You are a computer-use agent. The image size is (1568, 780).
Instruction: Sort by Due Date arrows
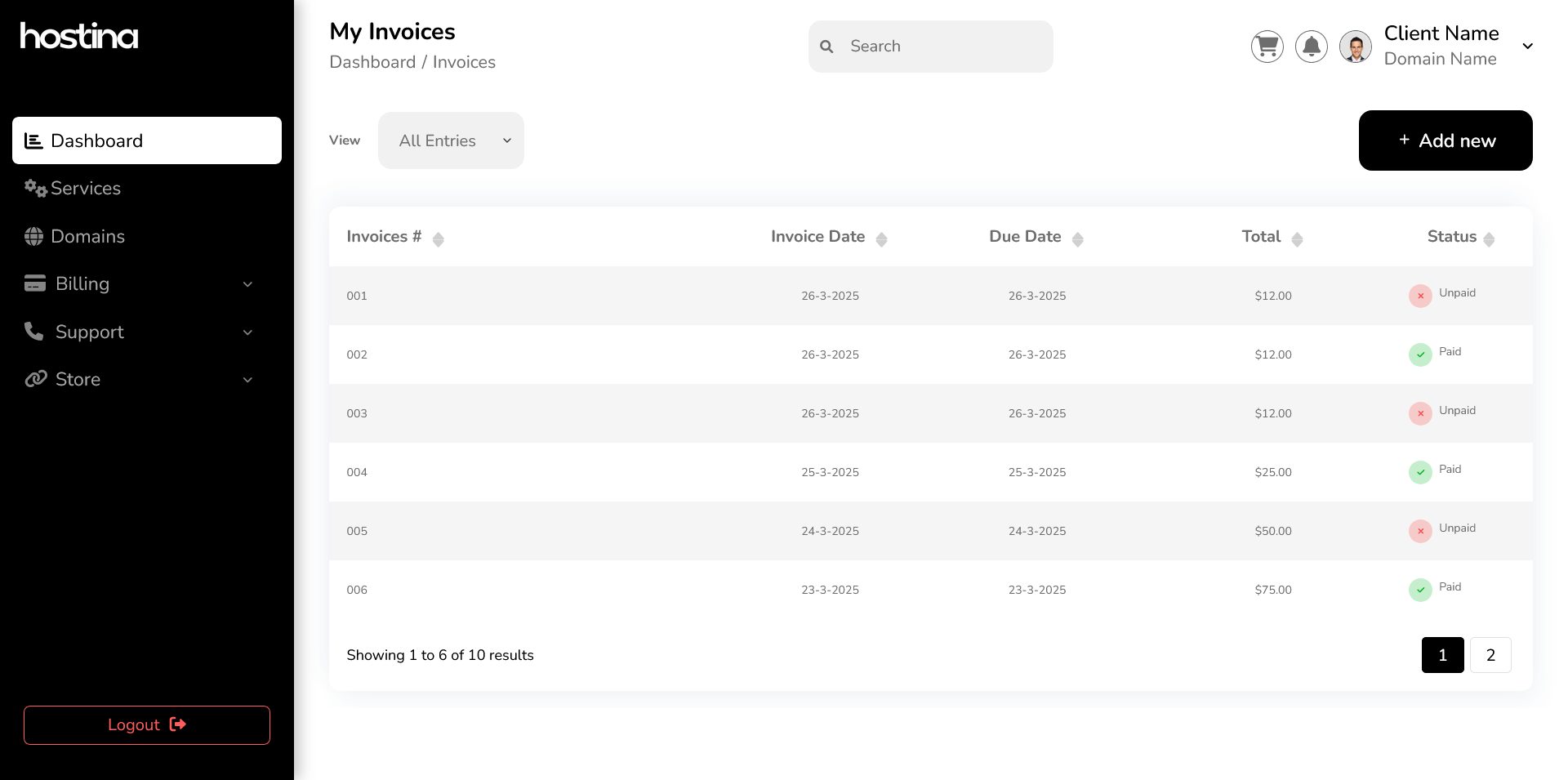click(x=1077, y=239)
